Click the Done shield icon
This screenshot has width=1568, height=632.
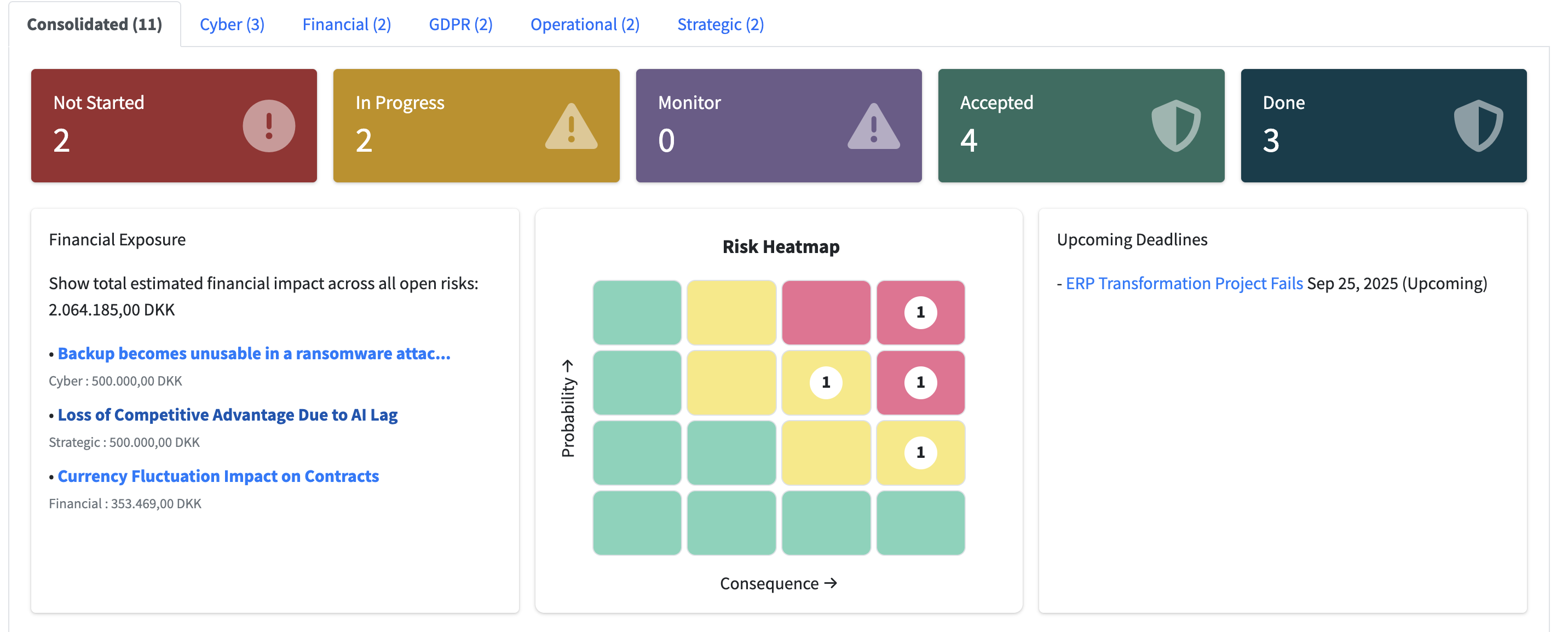(1479, 126)
